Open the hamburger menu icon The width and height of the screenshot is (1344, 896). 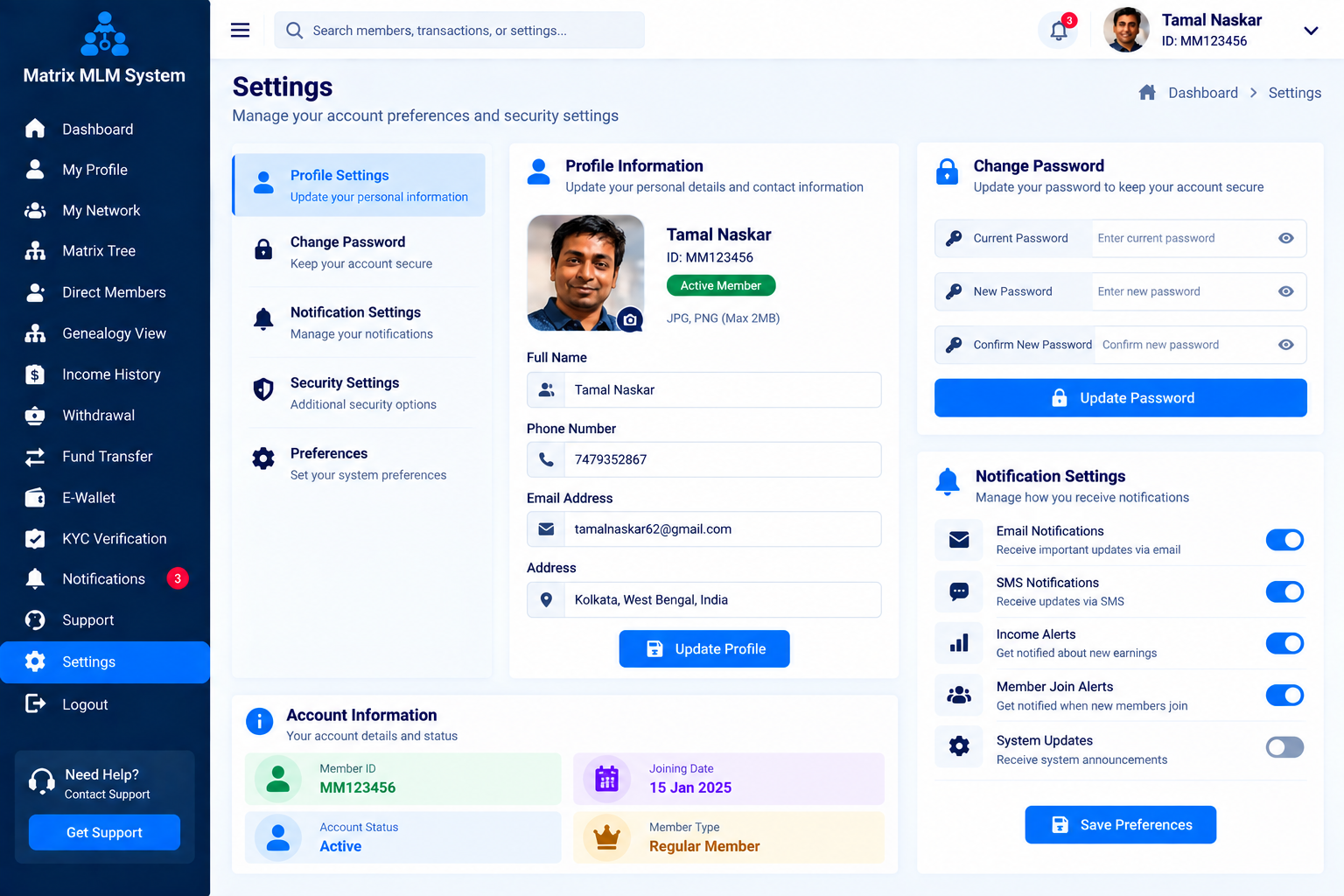tap(240, 31)
